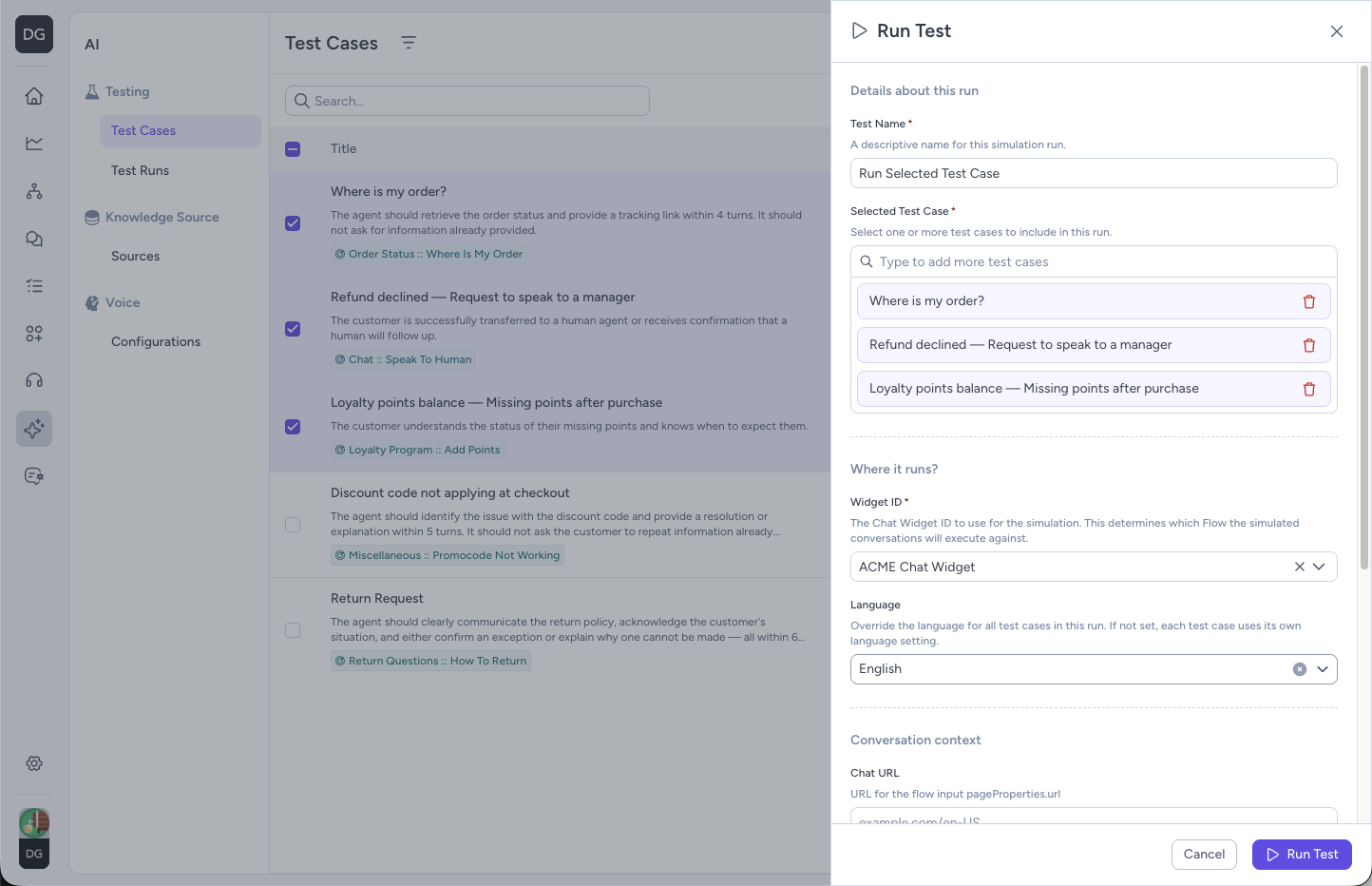
Task: Check the 'Return Request' test case
Action: (x=293, y=630)
